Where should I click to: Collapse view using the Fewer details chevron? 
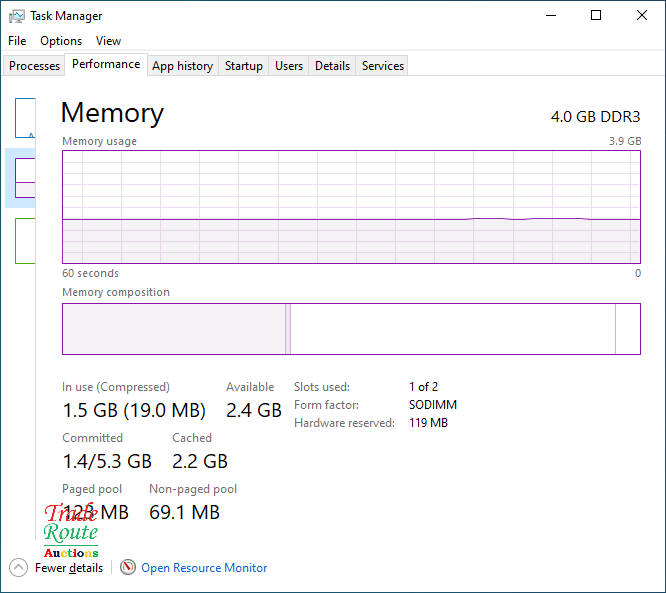tap(18, 567)
